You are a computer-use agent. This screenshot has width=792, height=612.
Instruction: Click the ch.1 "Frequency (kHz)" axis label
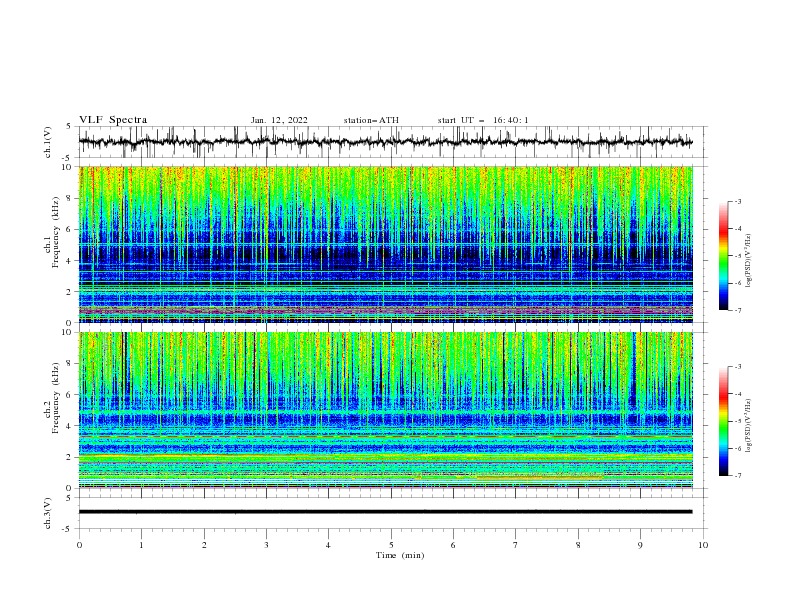[x=57, y=233]
